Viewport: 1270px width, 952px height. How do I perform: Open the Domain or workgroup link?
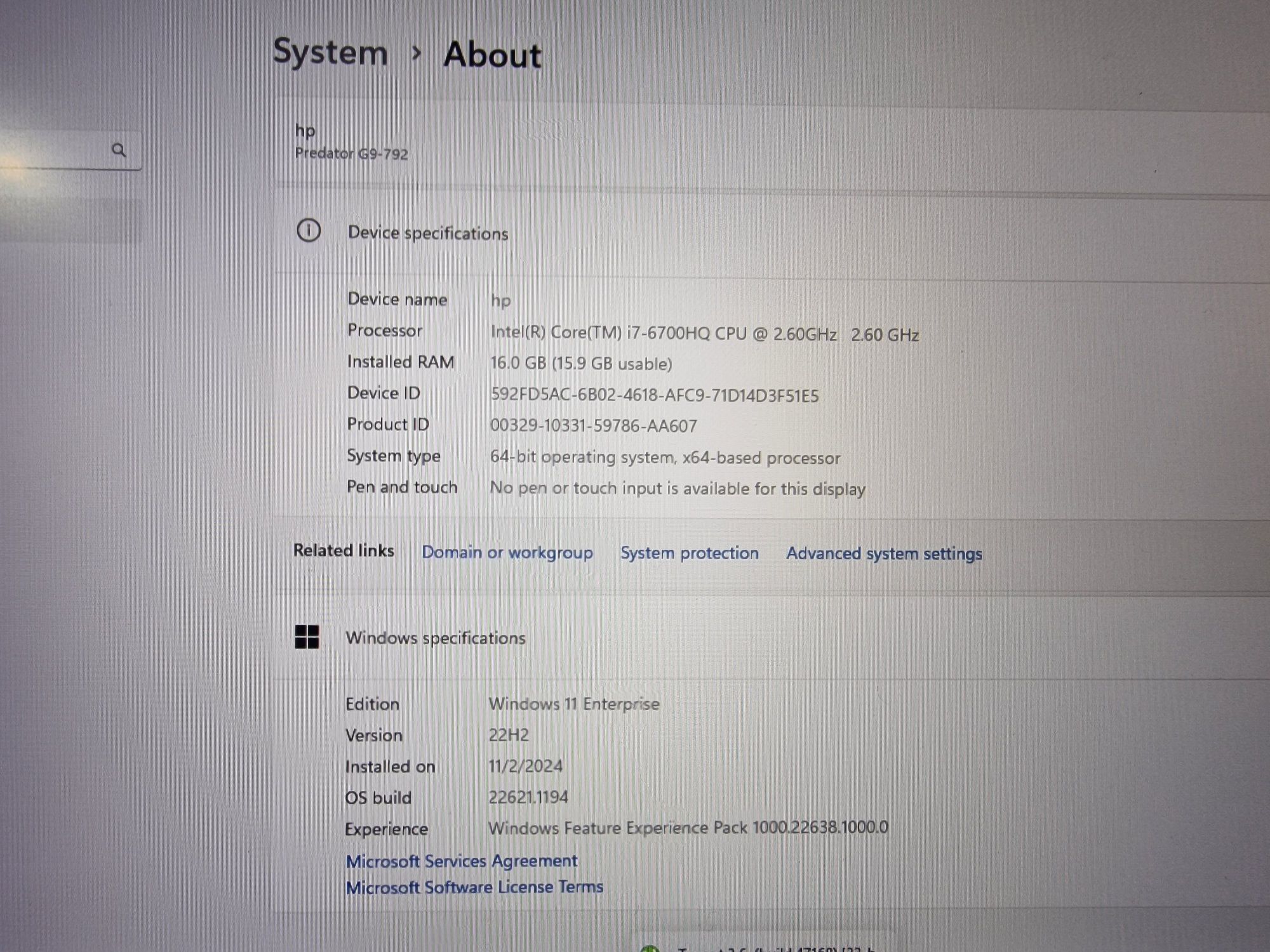tap(507, 552)
